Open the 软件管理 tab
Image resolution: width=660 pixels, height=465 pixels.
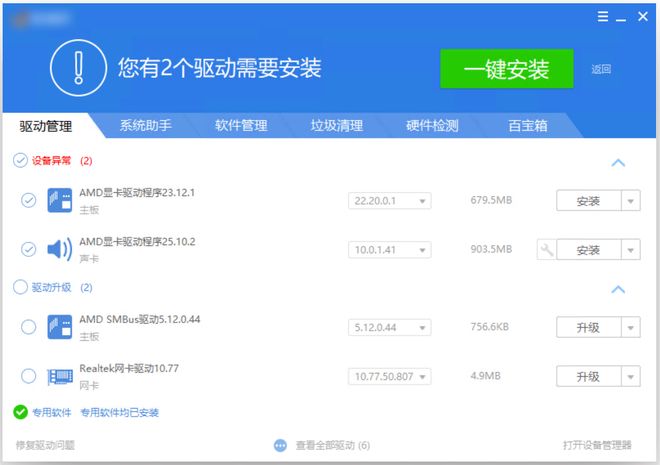(x=241, y=125)
